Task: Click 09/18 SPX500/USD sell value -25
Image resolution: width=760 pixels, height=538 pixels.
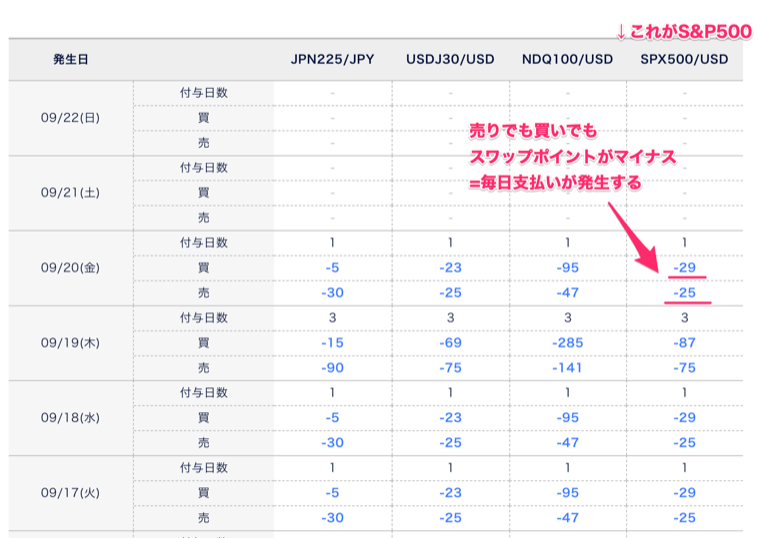Action: coord(684,443)
